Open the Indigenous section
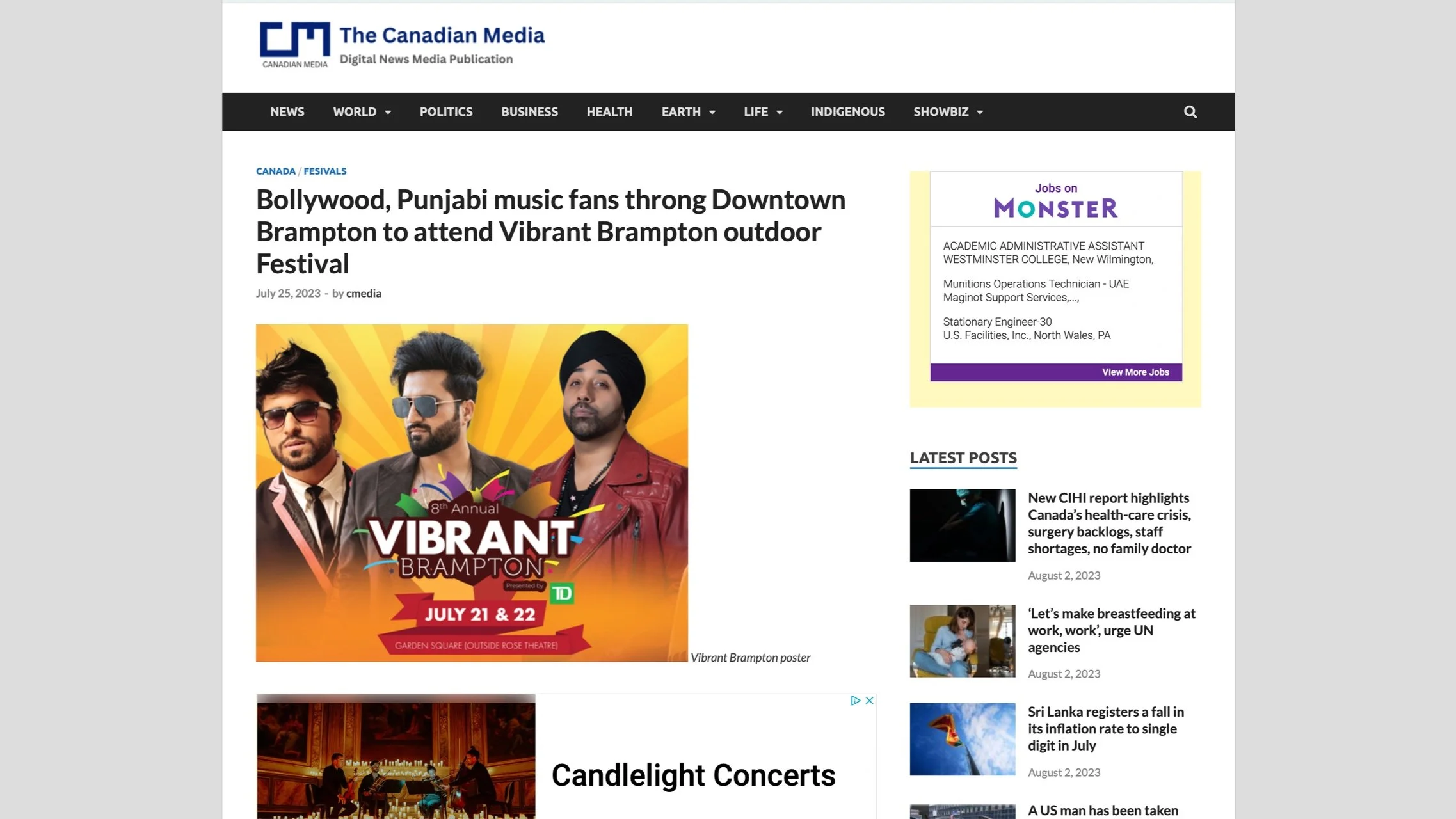Screen dimensions: 1456x819 847,112
